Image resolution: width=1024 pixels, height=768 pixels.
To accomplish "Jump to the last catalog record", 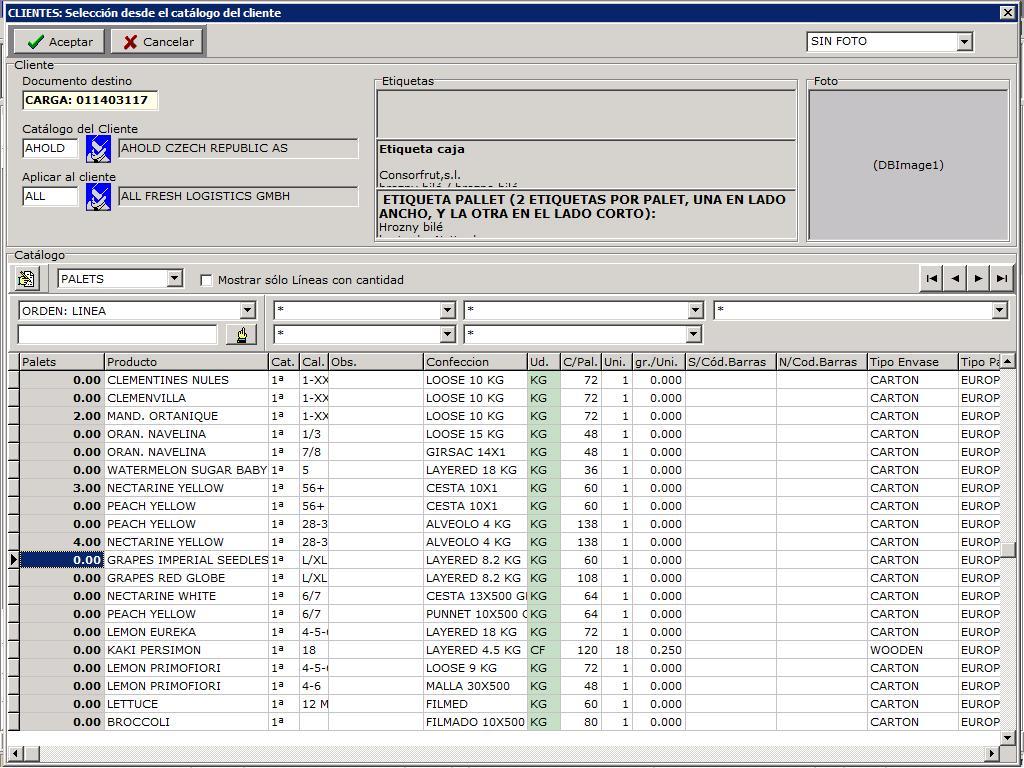I will (x=1001, y=279).
